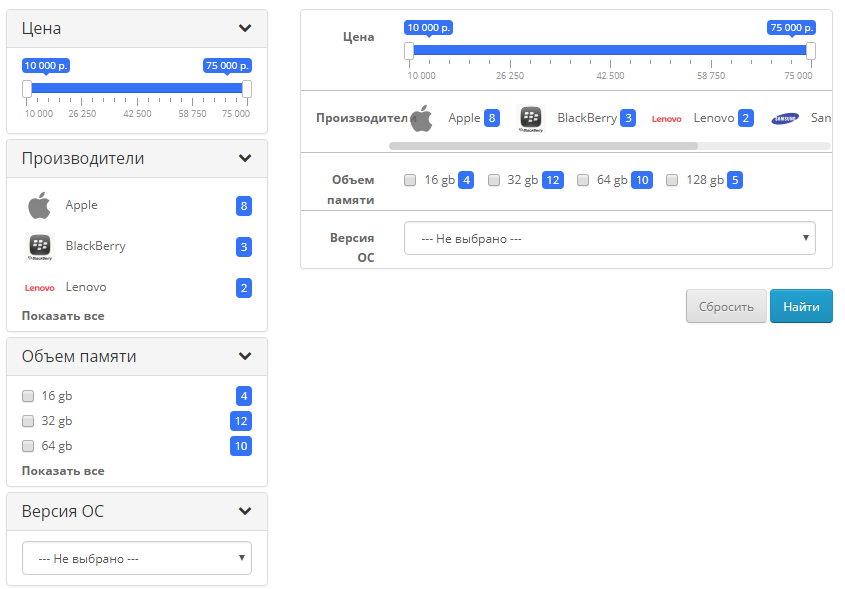Open horizontal Версия ОС dropdown
The width and height of the screenshot is (845, 589).
609,238
